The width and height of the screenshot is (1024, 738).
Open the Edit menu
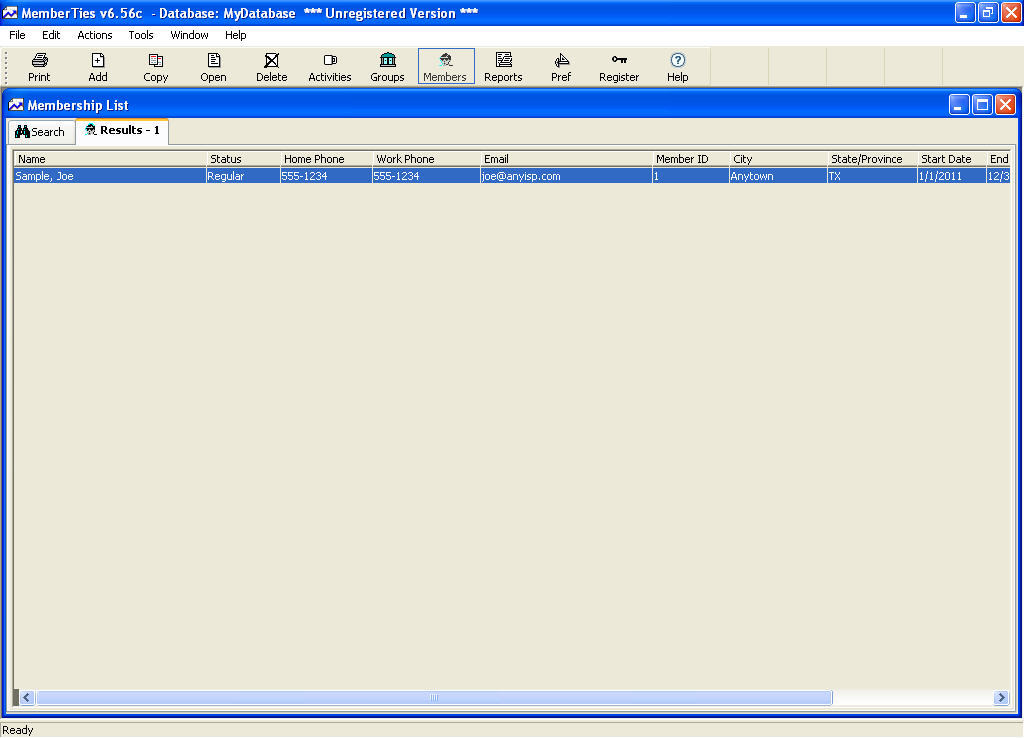click(51, 35)
